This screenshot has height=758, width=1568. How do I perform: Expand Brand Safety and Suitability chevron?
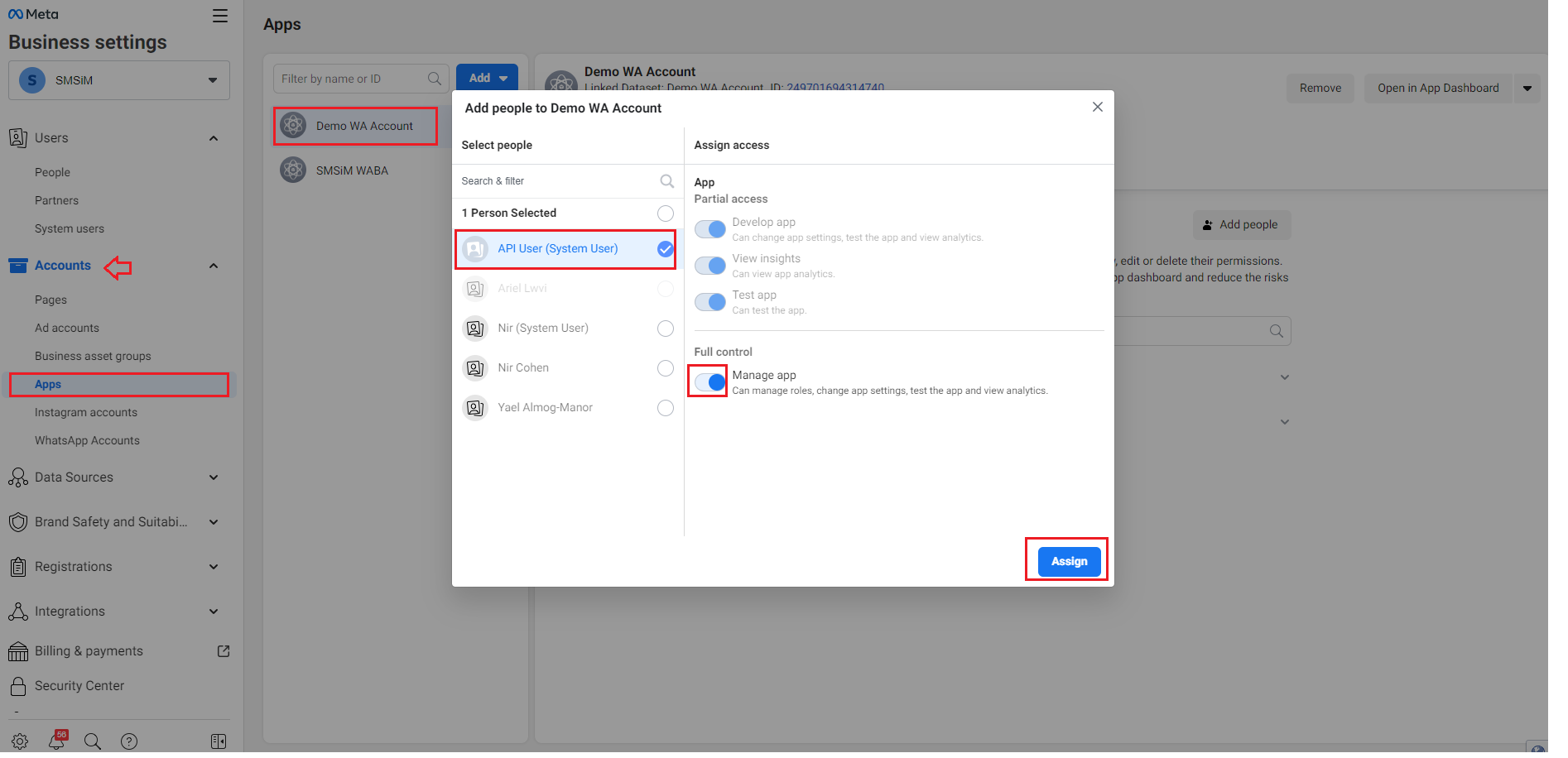click(x=214, y=522)
